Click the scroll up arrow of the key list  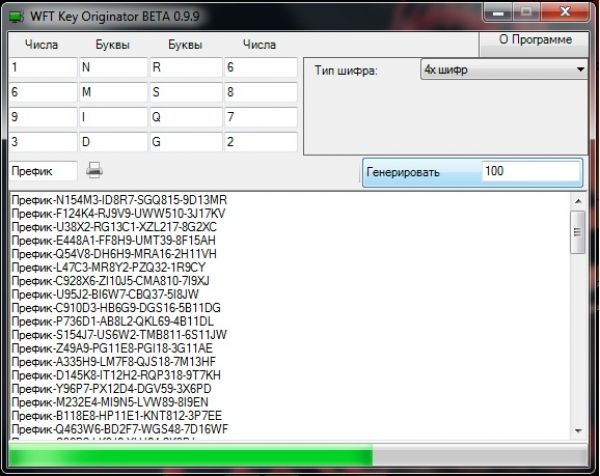(x=578, y=201)
